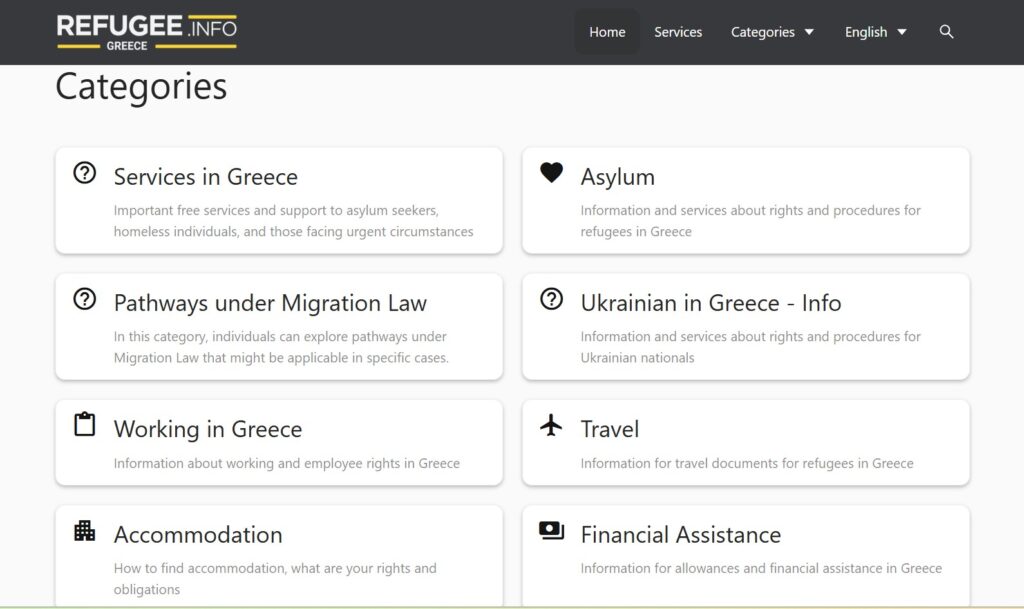Click the Financial Assistance card description
The image size is (1024, 609).
(761, 568)
